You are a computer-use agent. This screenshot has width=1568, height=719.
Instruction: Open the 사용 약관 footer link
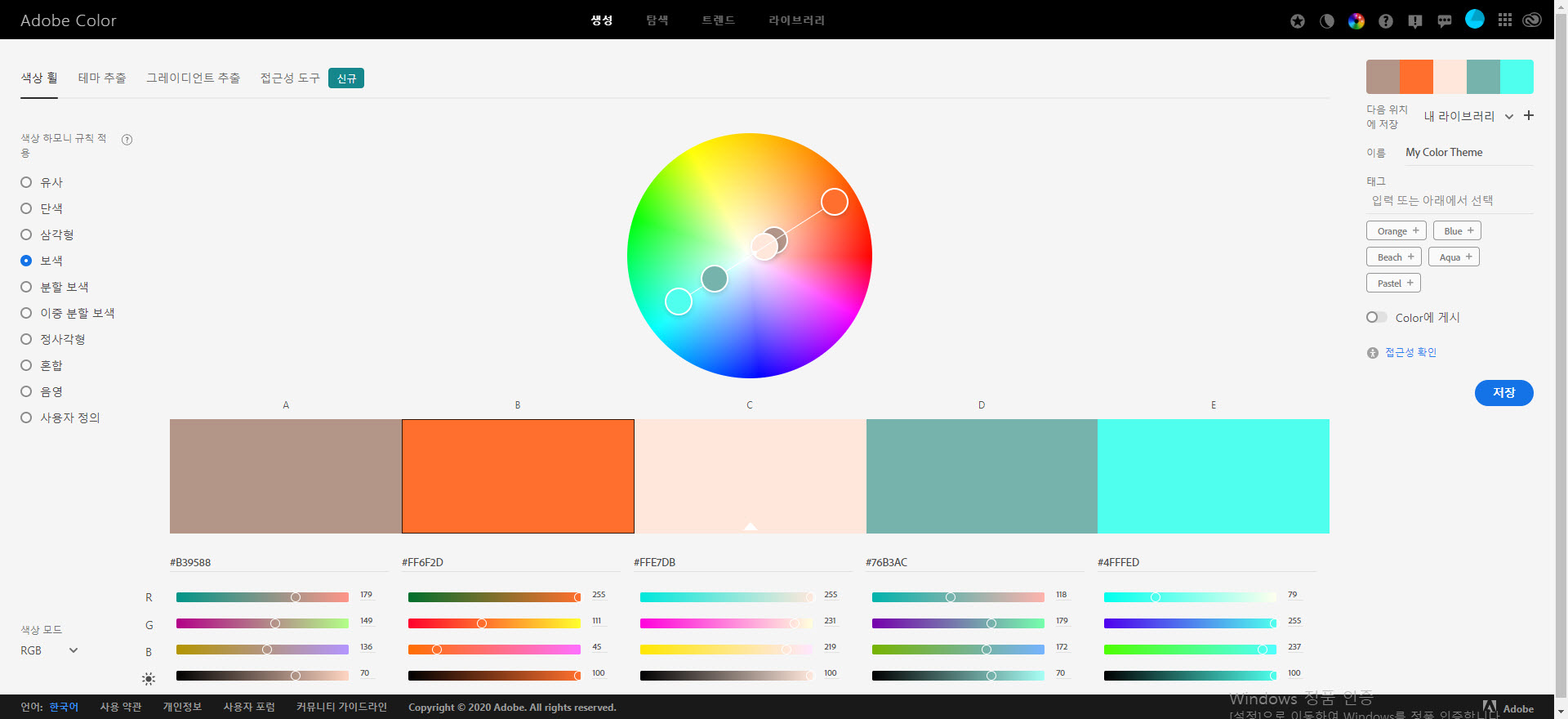pyautogui.click(x=121, y=708)
